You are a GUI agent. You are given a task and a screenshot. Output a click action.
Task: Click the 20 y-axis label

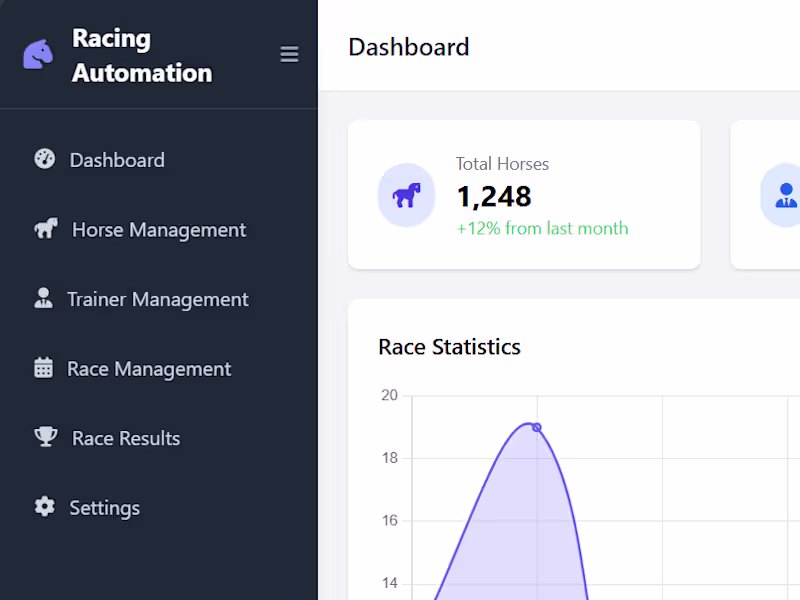pyautogui.click(x=389, y=395)
